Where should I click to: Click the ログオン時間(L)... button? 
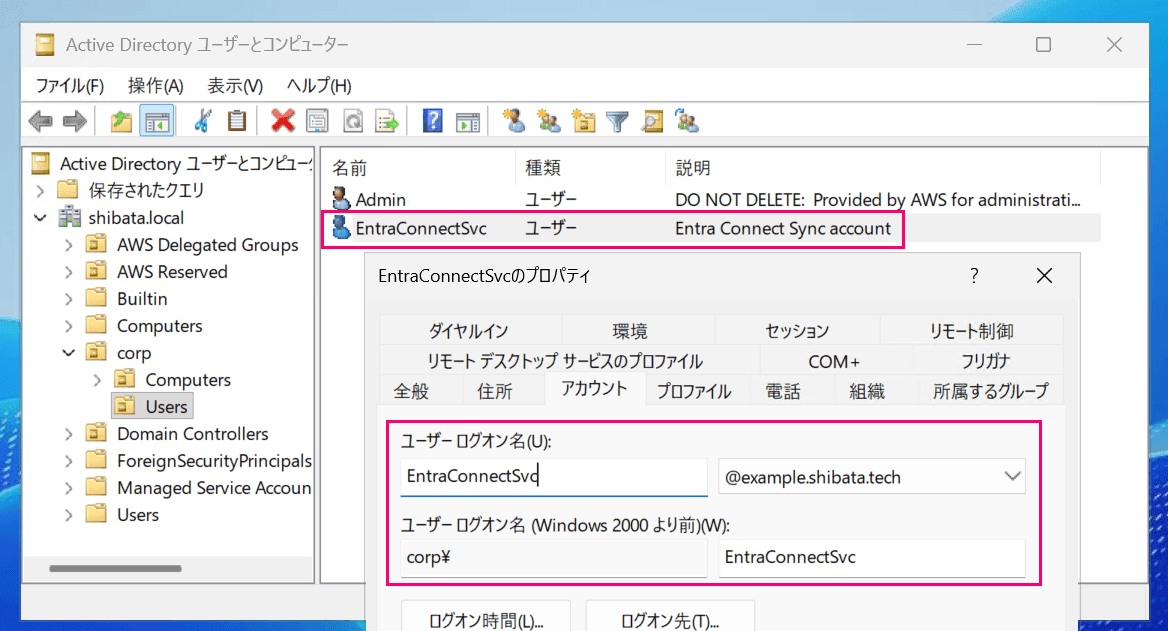[x=486, y=620]
